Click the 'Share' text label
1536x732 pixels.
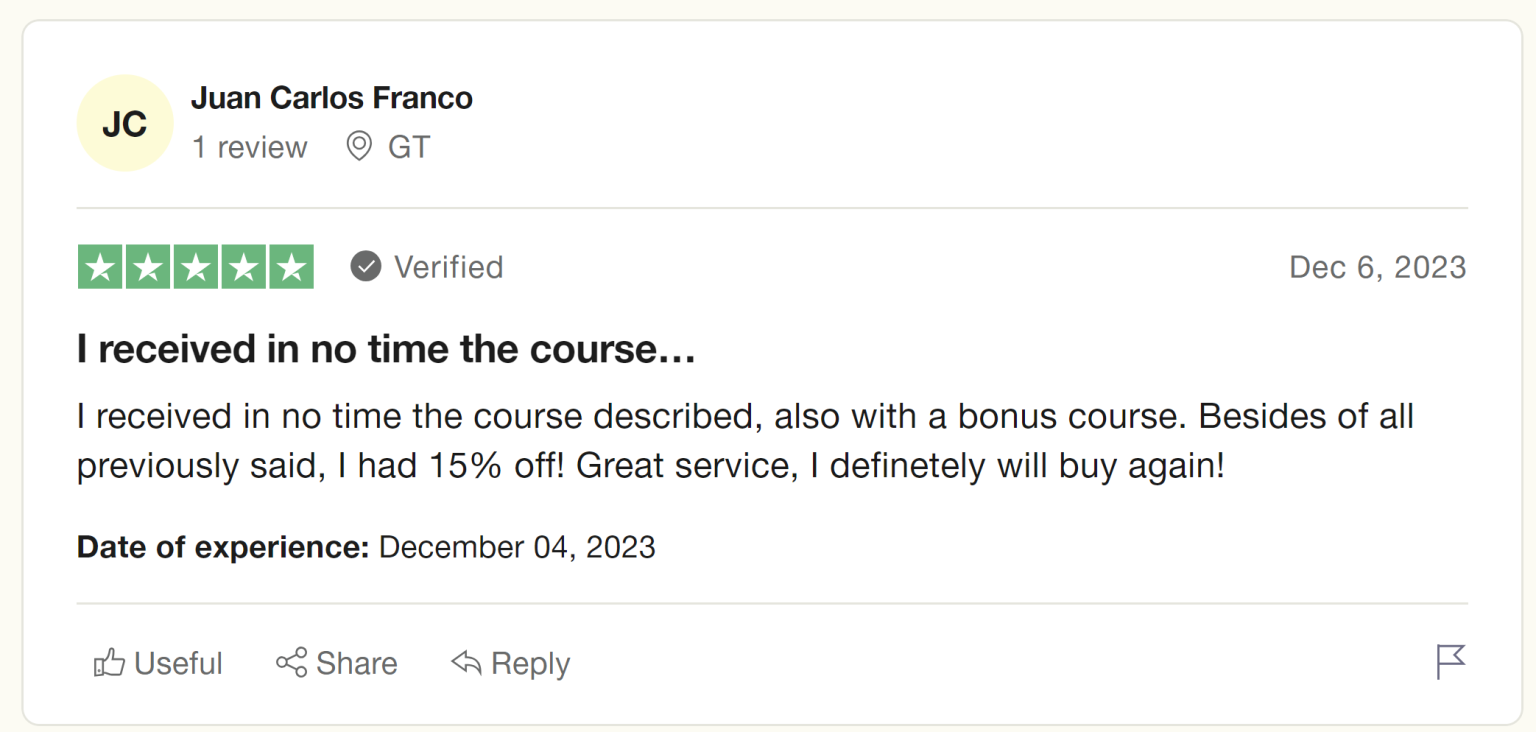(x=356, y=662)
